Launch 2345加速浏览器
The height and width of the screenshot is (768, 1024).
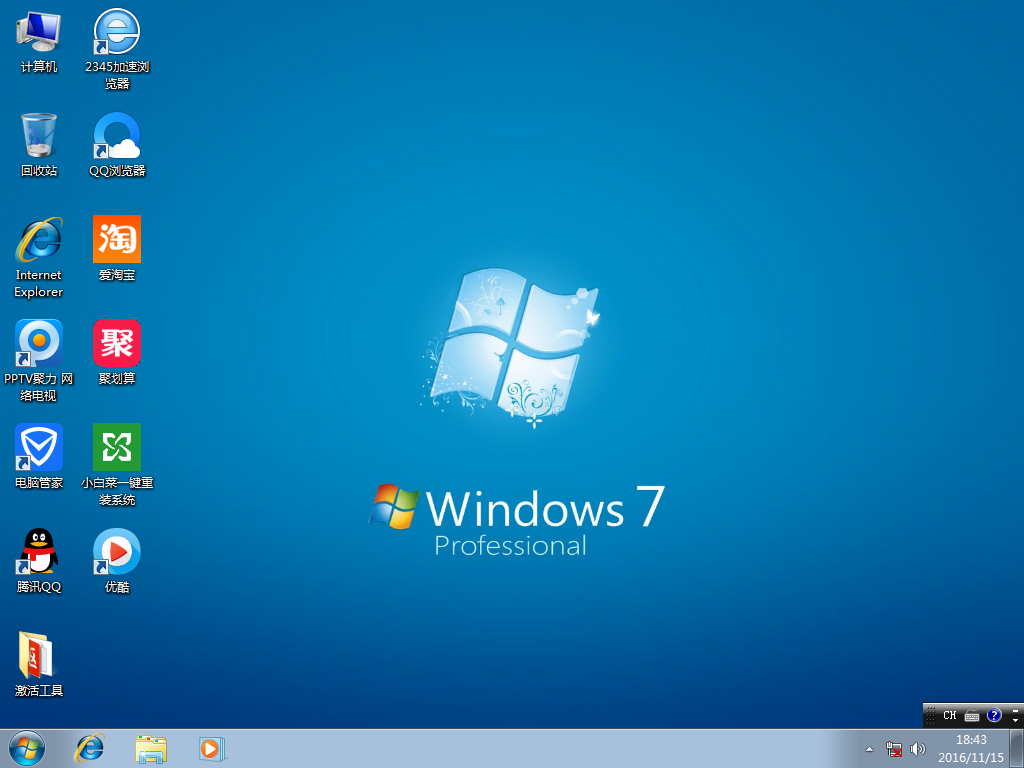(116, 30)
